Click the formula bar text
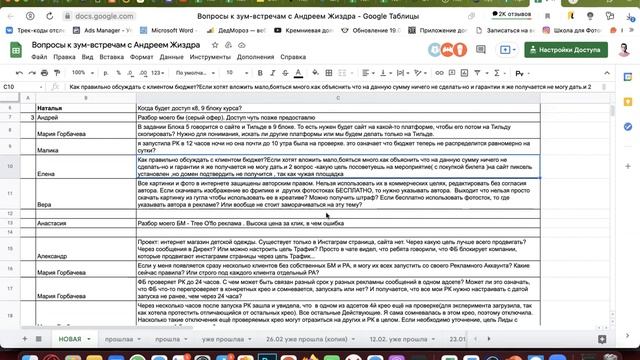Screen dimensions: 640x360 tap(330, 87)
